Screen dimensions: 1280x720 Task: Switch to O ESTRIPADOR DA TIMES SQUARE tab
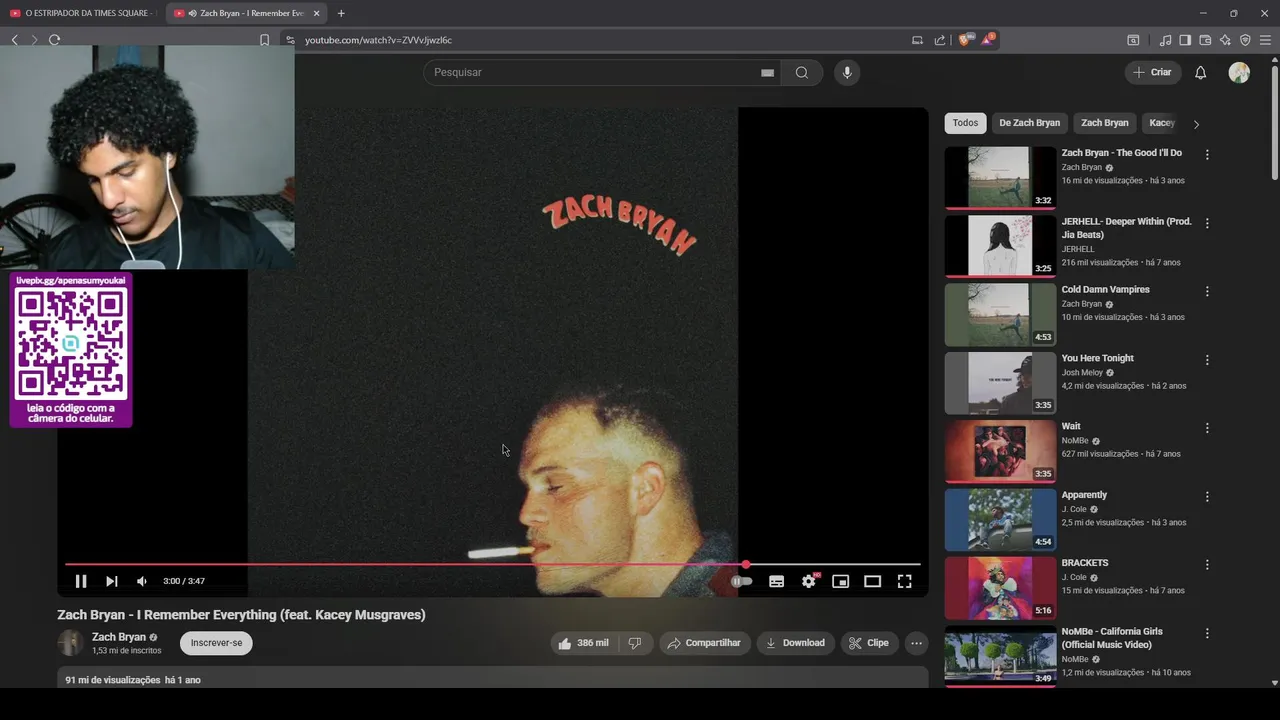[x=82, y=13]
